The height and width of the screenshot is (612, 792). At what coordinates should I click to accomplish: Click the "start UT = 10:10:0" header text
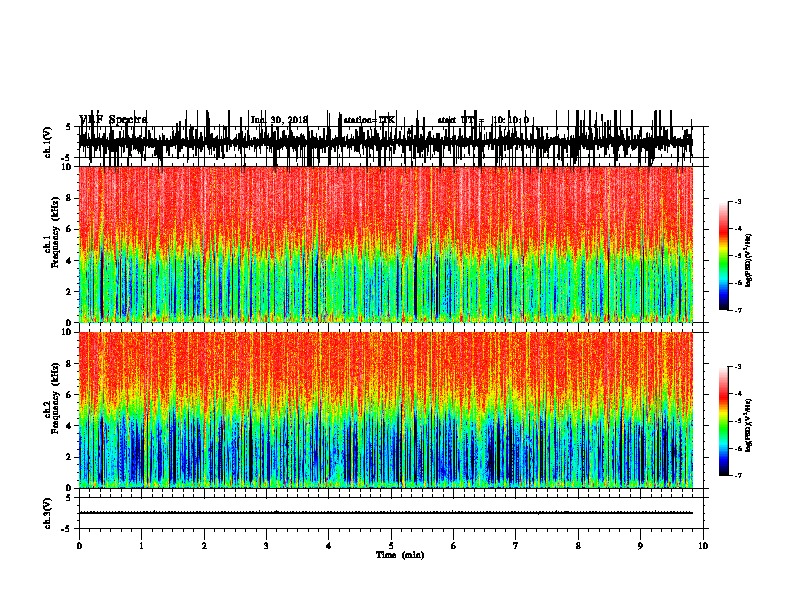click(x=483, y=120)
